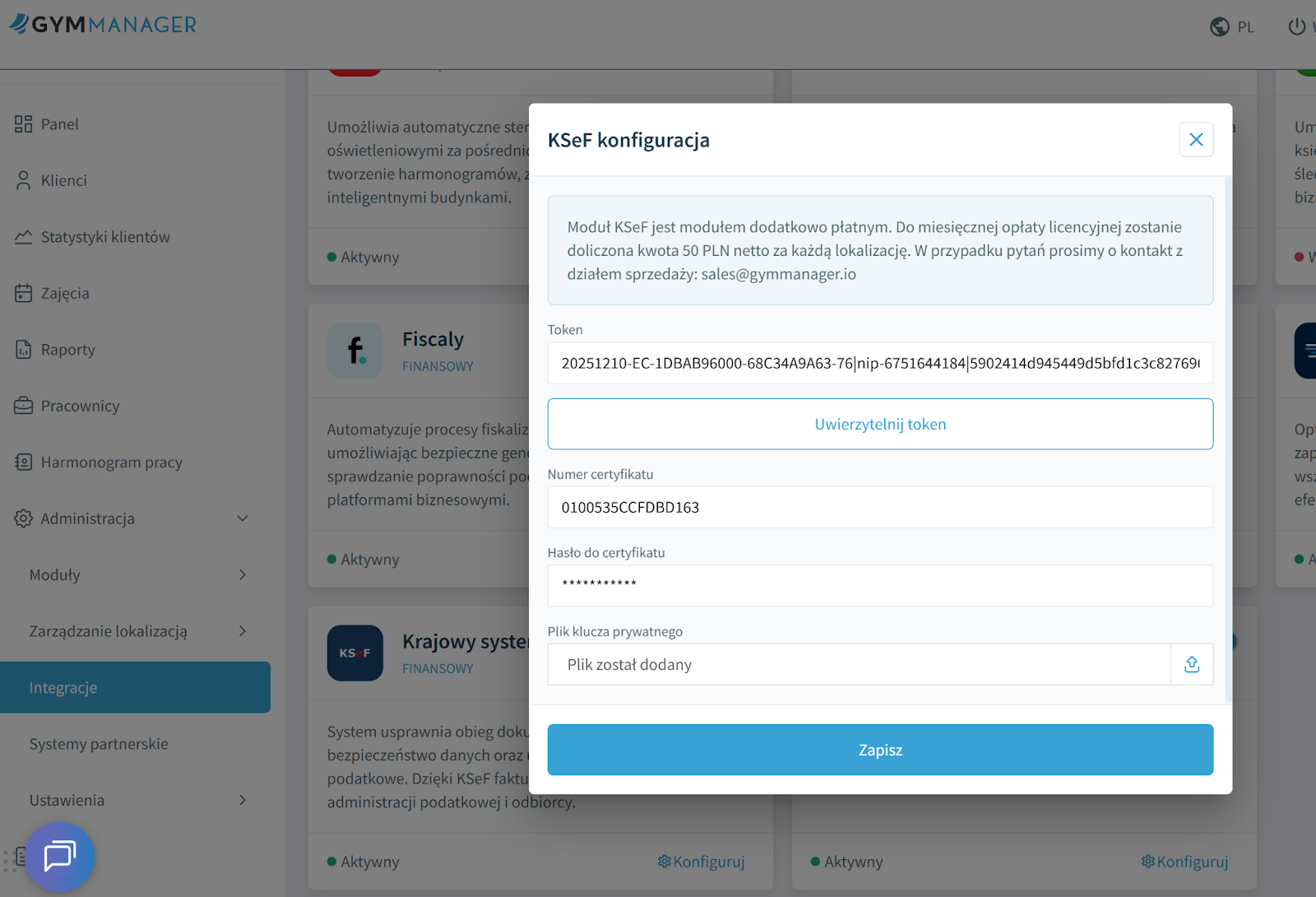Close the KSeF konfiguracja dialog
The image size is (1316, 897).
1196,140
